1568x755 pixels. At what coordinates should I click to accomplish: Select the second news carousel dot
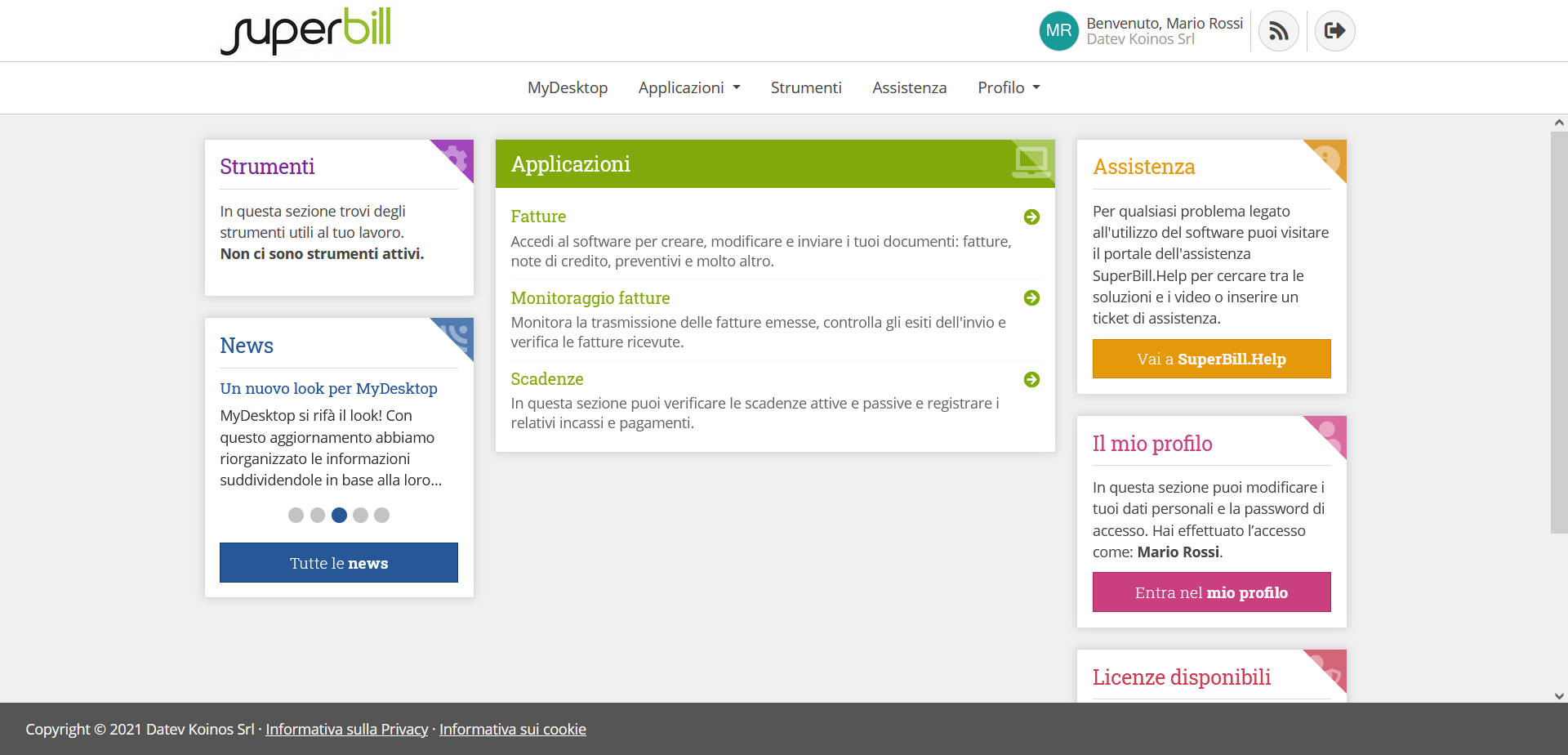tap(318, 515)
